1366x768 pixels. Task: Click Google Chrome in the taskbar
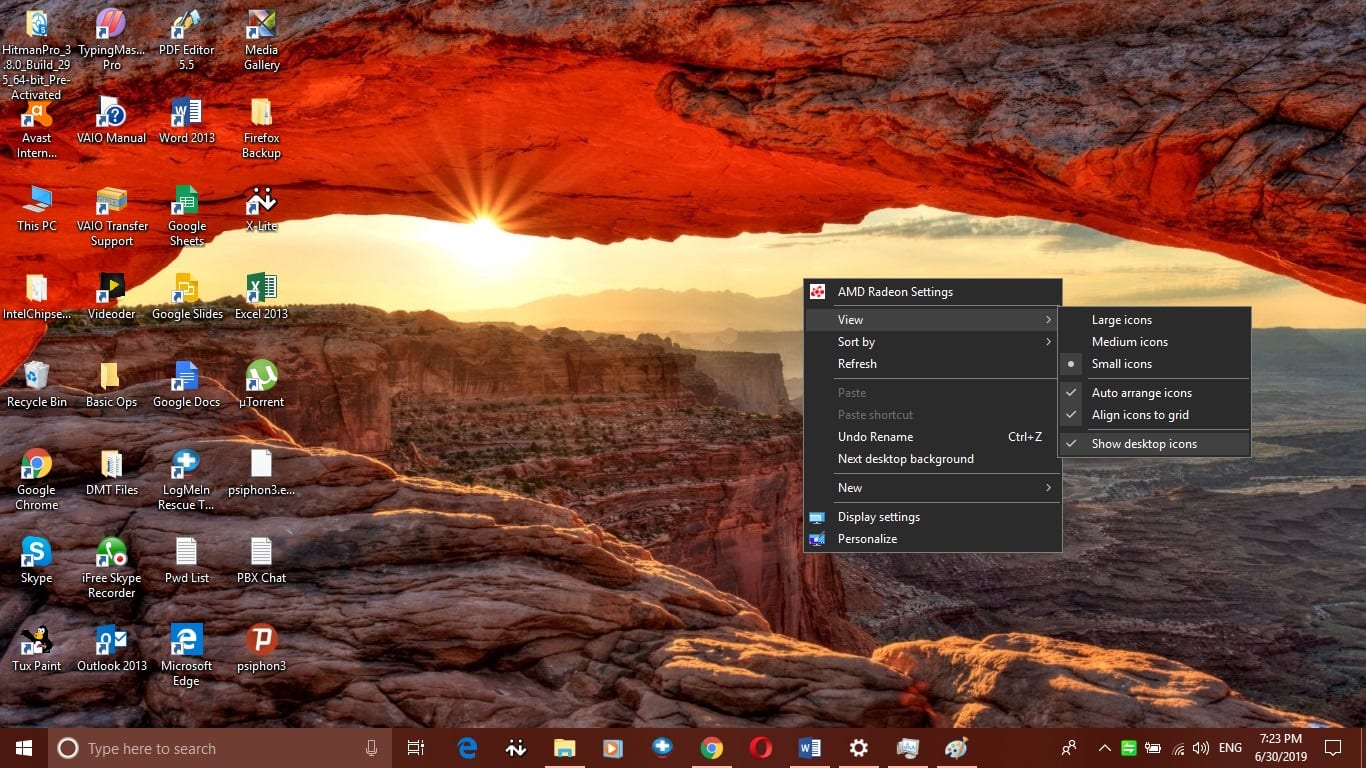[x=711, y=748]
